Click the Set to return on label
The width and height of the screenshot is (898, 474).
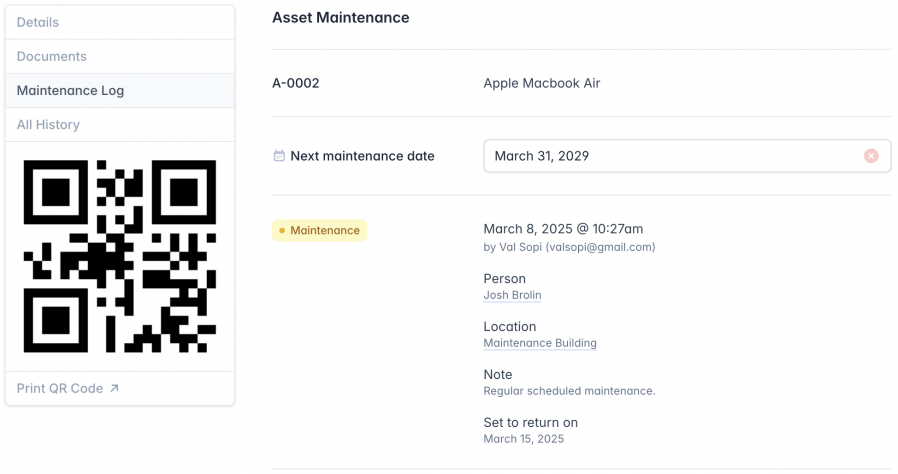click(530, 422)
